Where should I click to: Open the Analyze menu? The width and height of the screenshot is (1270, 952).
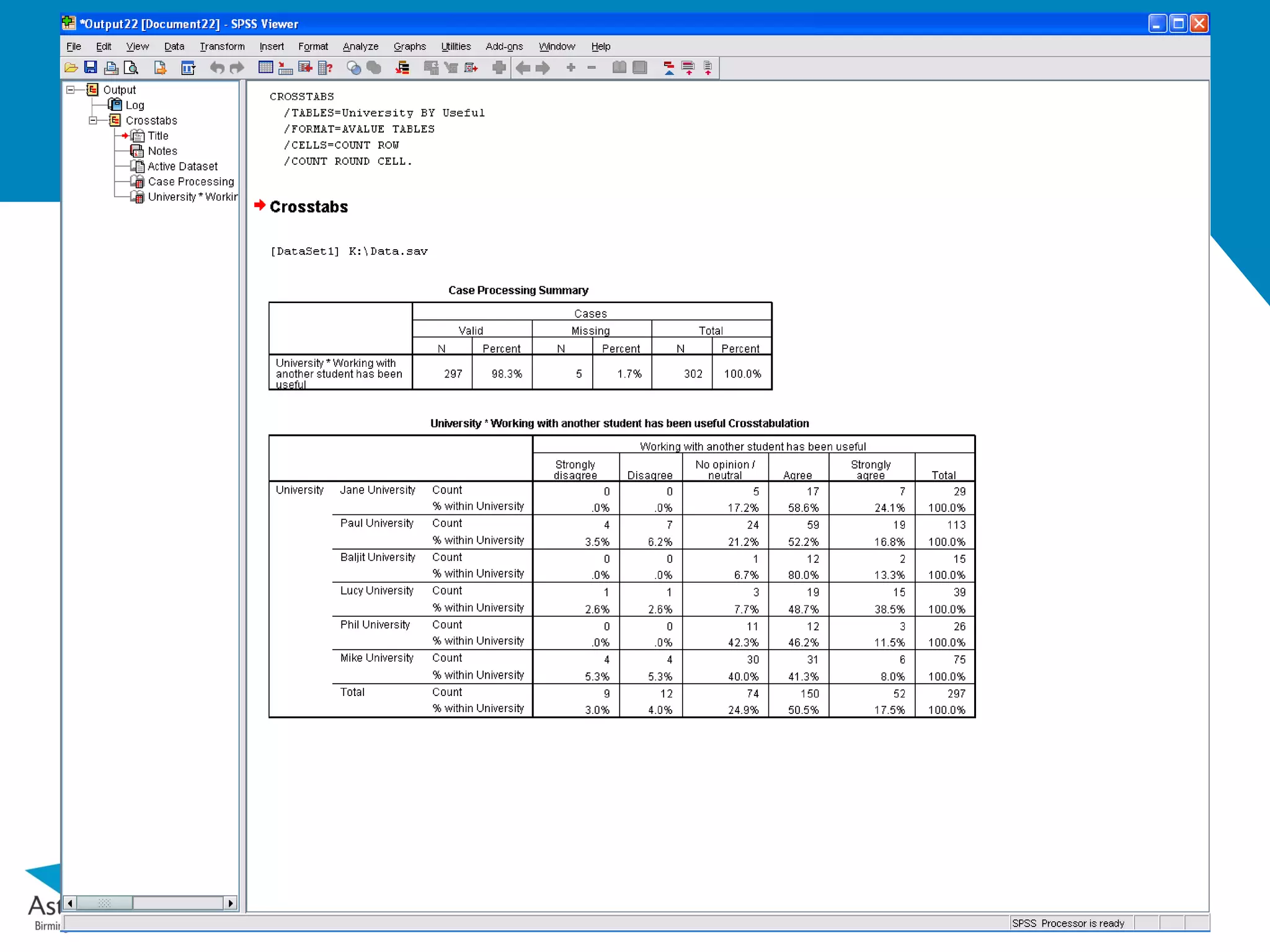click(360, 46)
